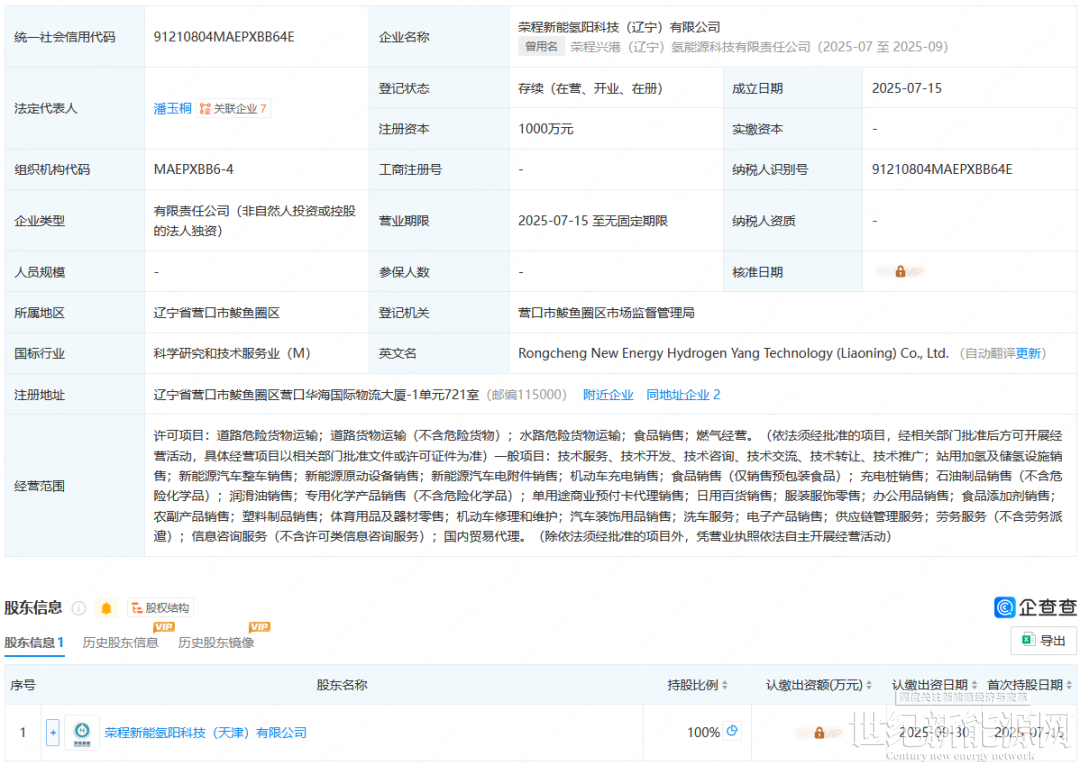The width and height of the screenshot is (1080, 766).
Task: Click the 导出 export button
Action: (x=1043, y=641)
